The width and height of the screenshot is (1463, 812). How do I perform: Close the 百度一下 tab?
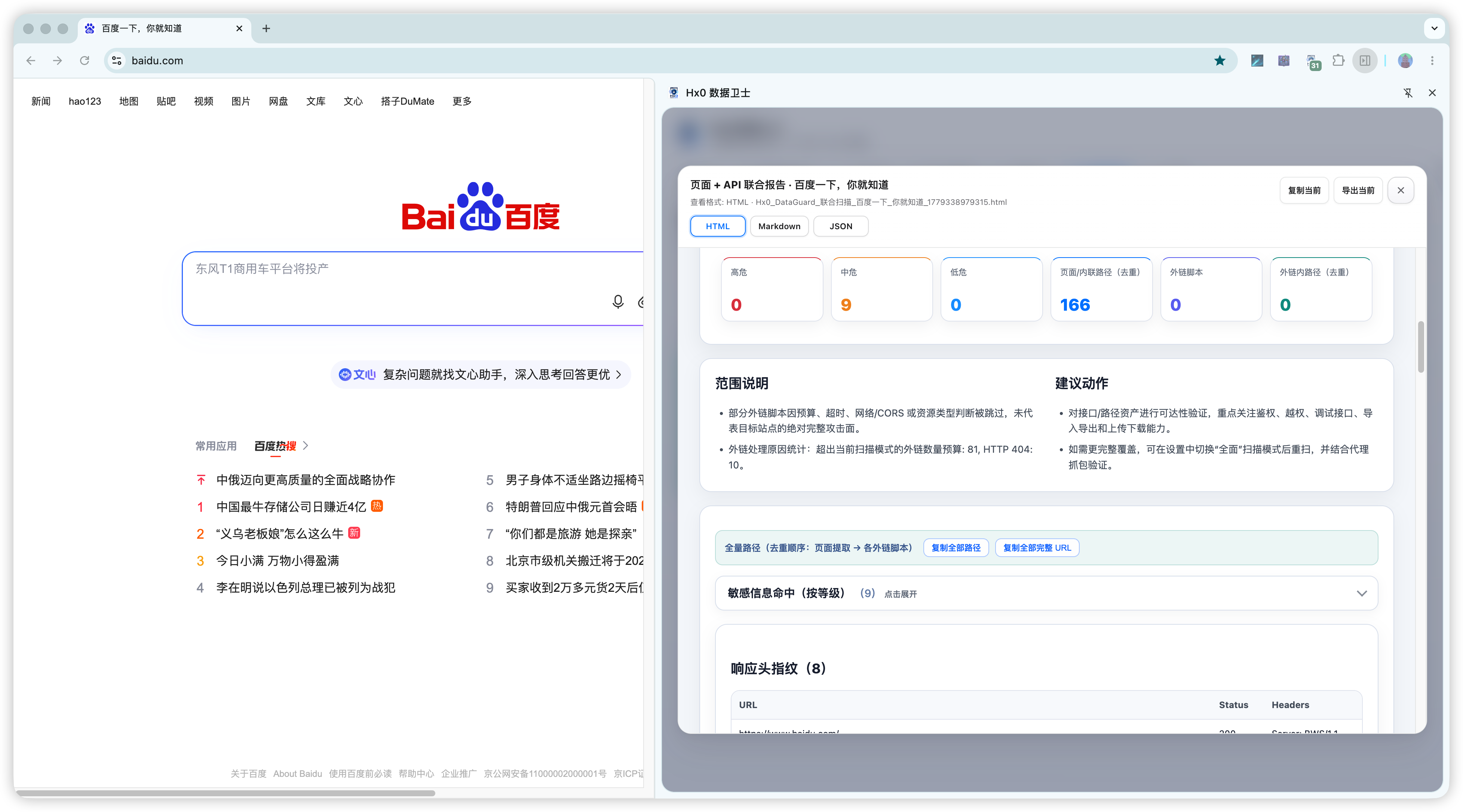coord(239,28)
